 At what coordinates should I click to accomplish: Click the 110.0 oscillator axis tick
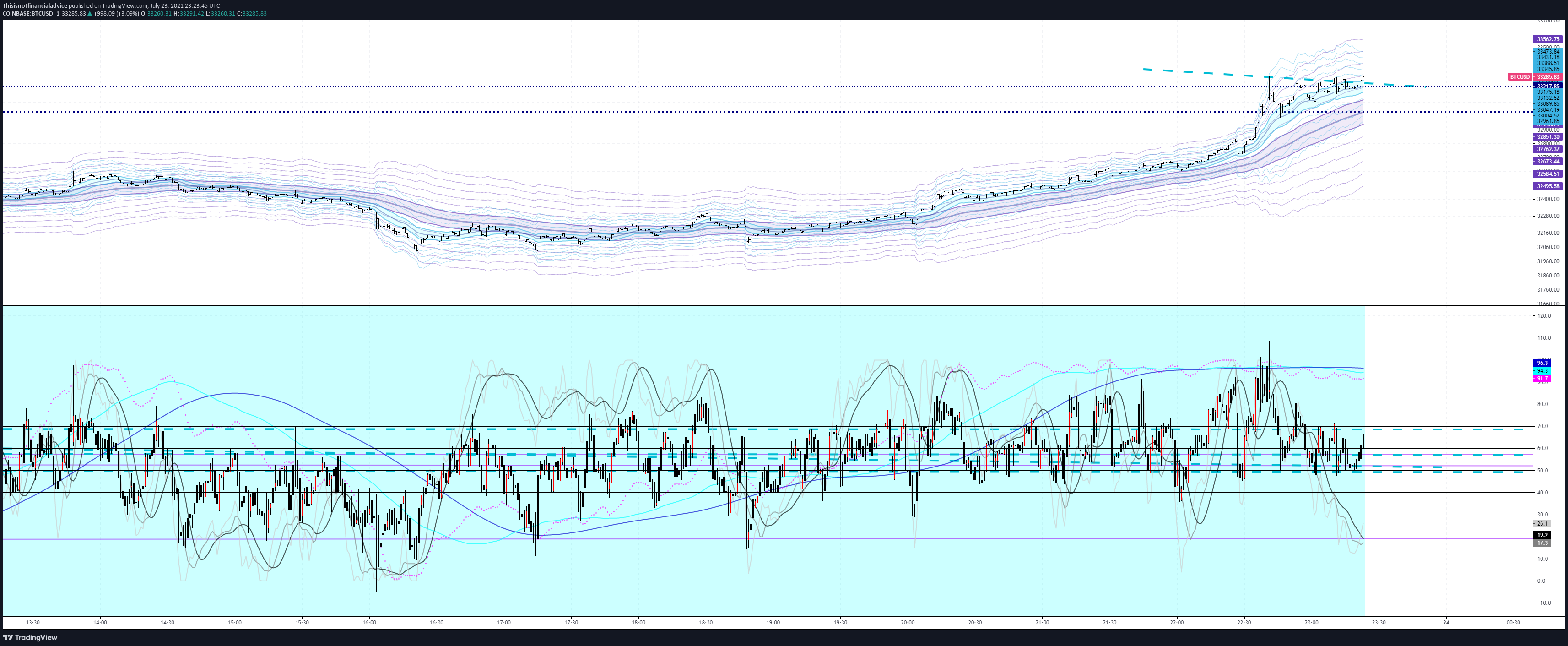tap(1543, 338)
